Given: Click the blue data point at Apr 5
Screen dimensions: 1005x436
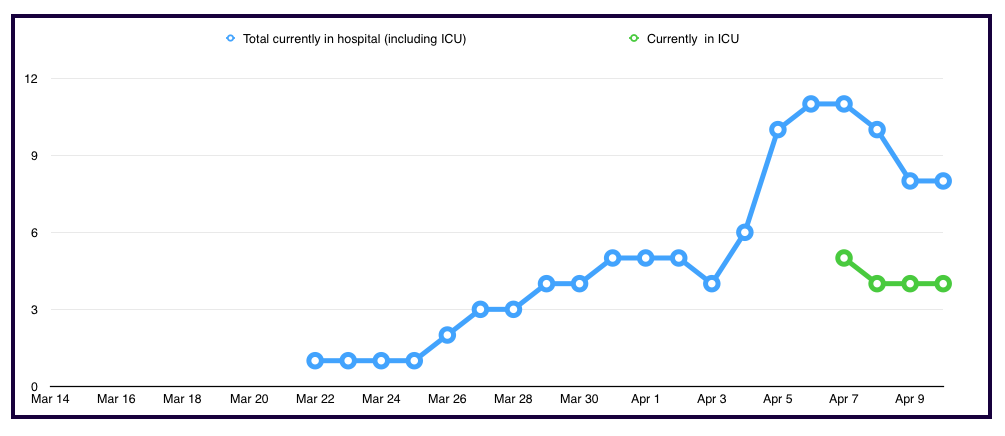Looking at the screenshot, I should coord(778,130).
